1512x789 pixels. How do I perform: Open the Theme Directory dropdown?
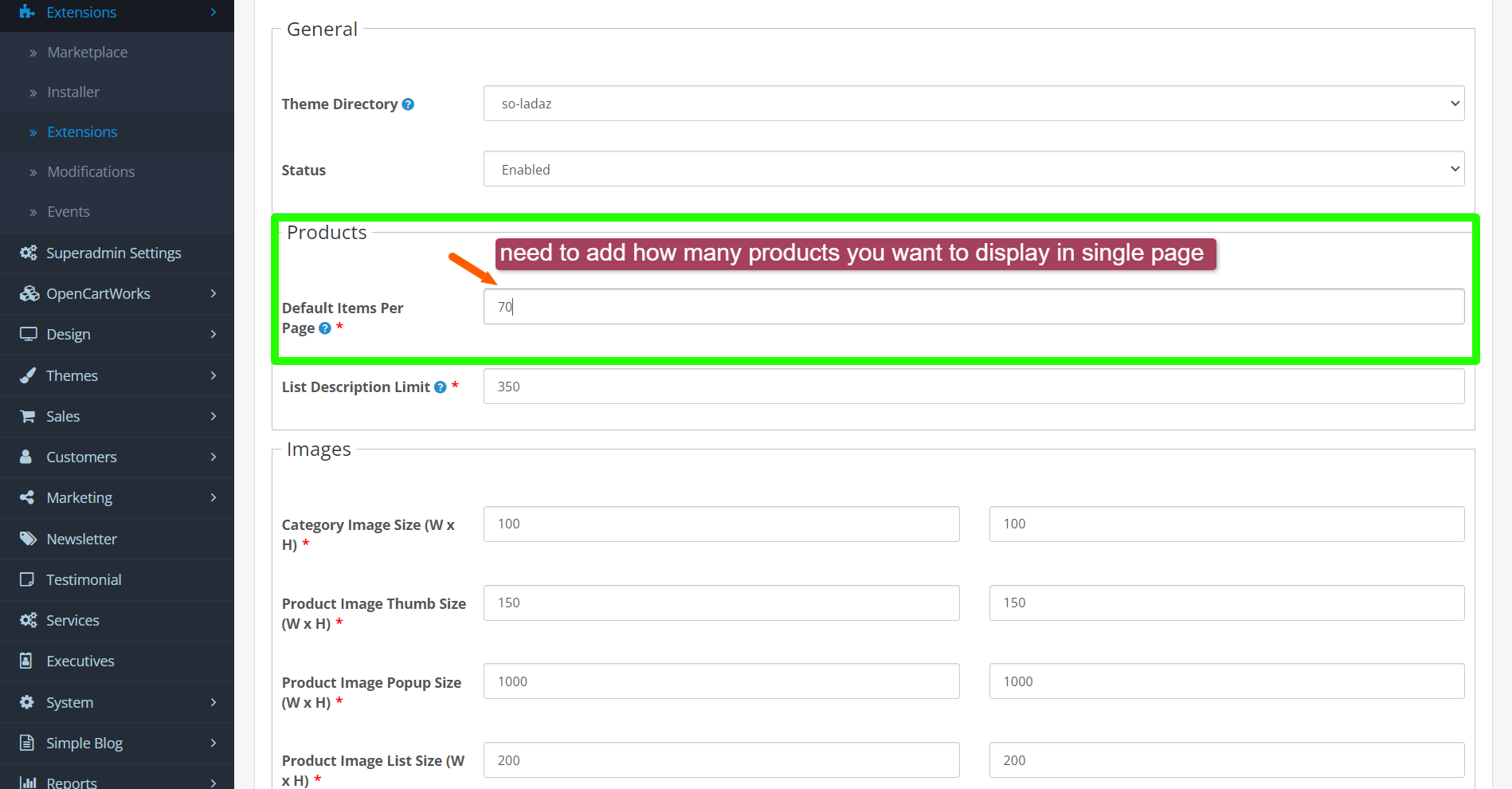tap(973, 104)
